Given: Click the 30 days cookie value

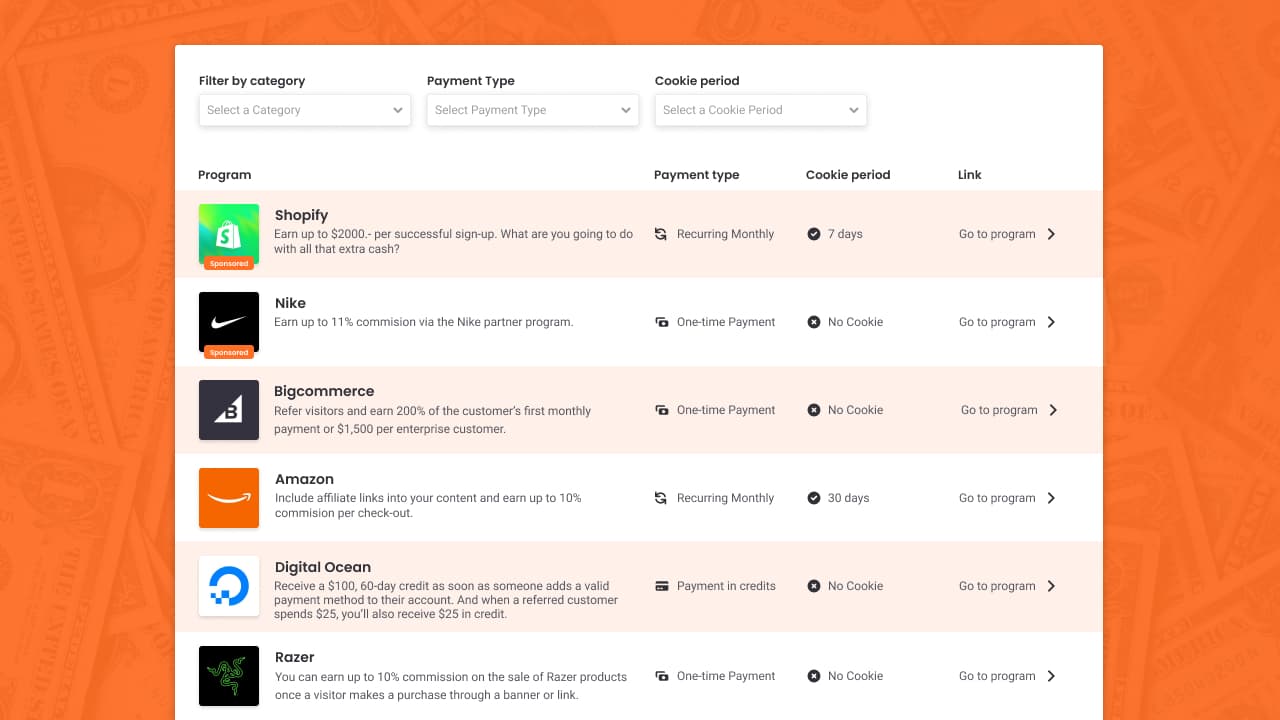Looking at the screenshot, I should (849, 498).
